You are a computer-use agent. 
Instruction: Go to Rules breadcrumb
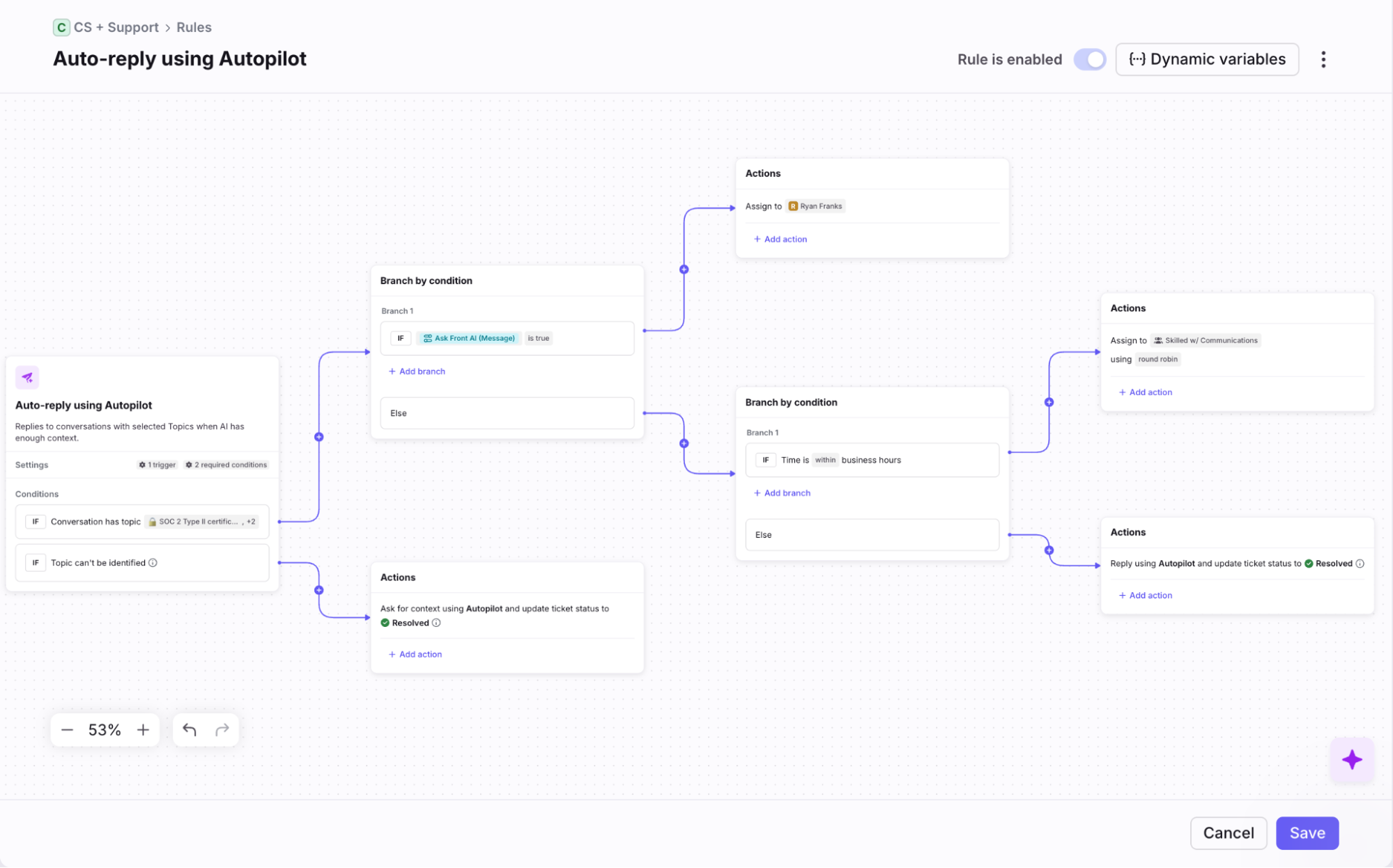[x=194, y=27]
